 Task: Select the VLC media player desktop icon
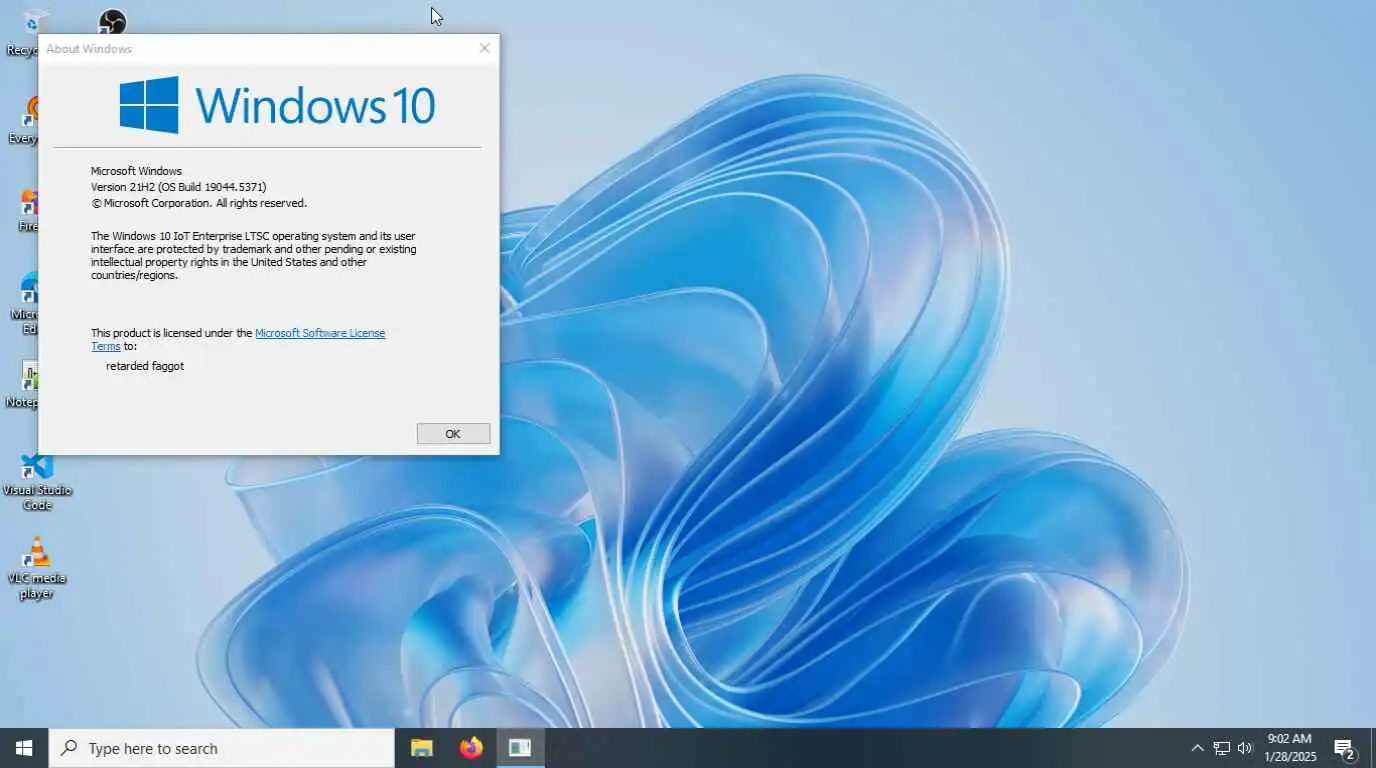tap(37, 569)
